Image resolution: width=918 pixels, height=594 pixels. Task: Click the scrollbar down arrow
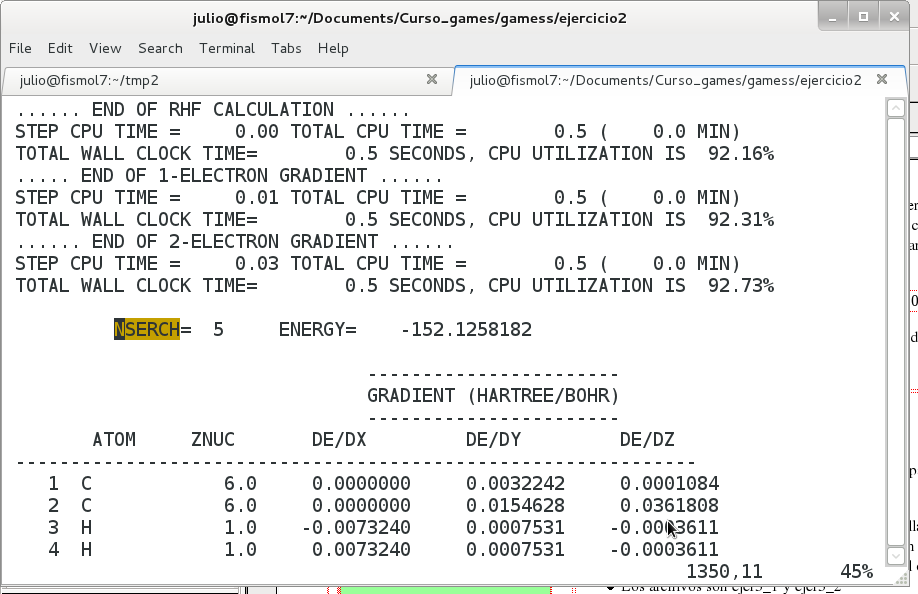(897, 555)
